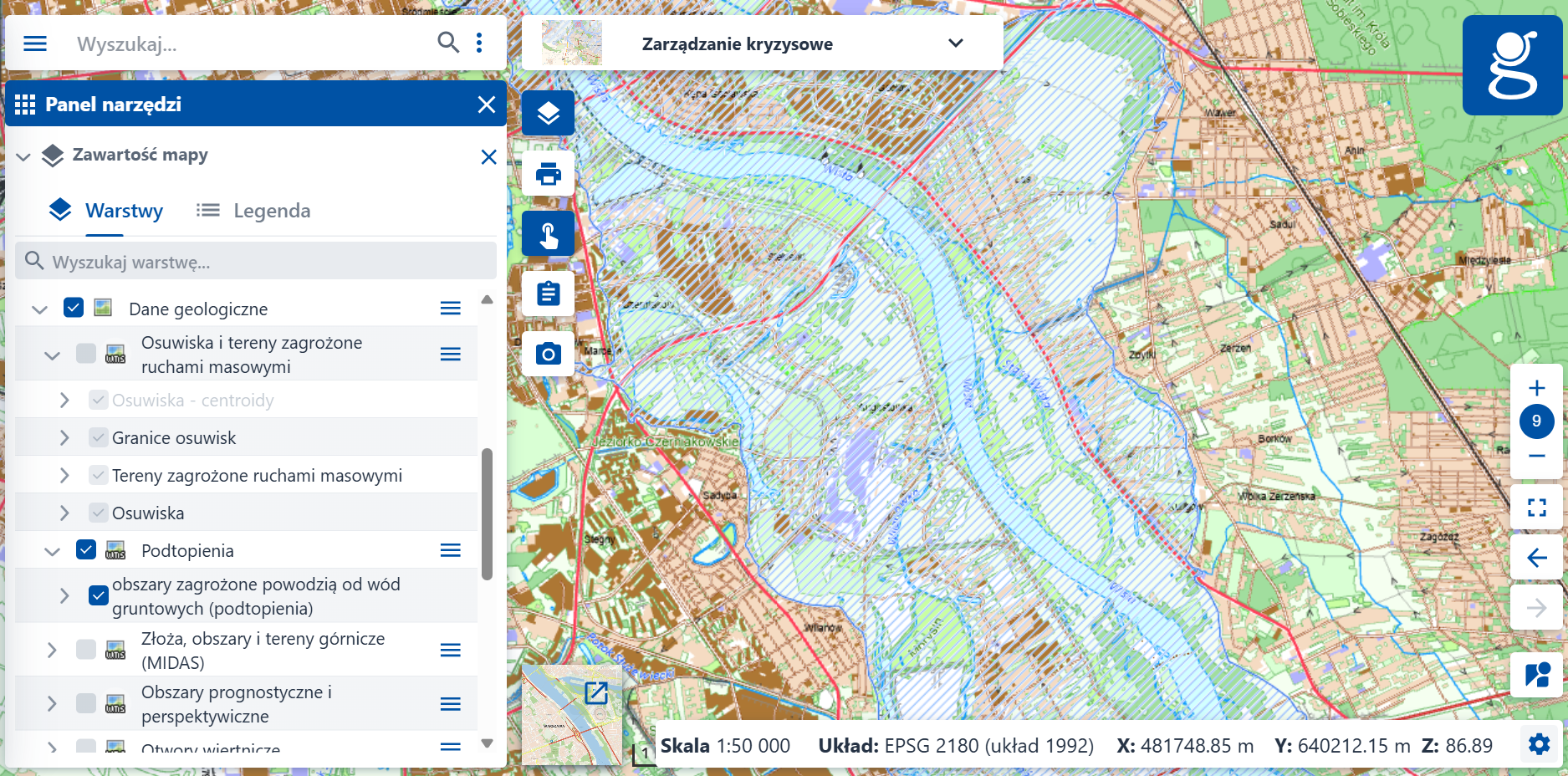This screenshot has width=1568, height=776.
Task: Select the print map icon
Action: (548, 173)
